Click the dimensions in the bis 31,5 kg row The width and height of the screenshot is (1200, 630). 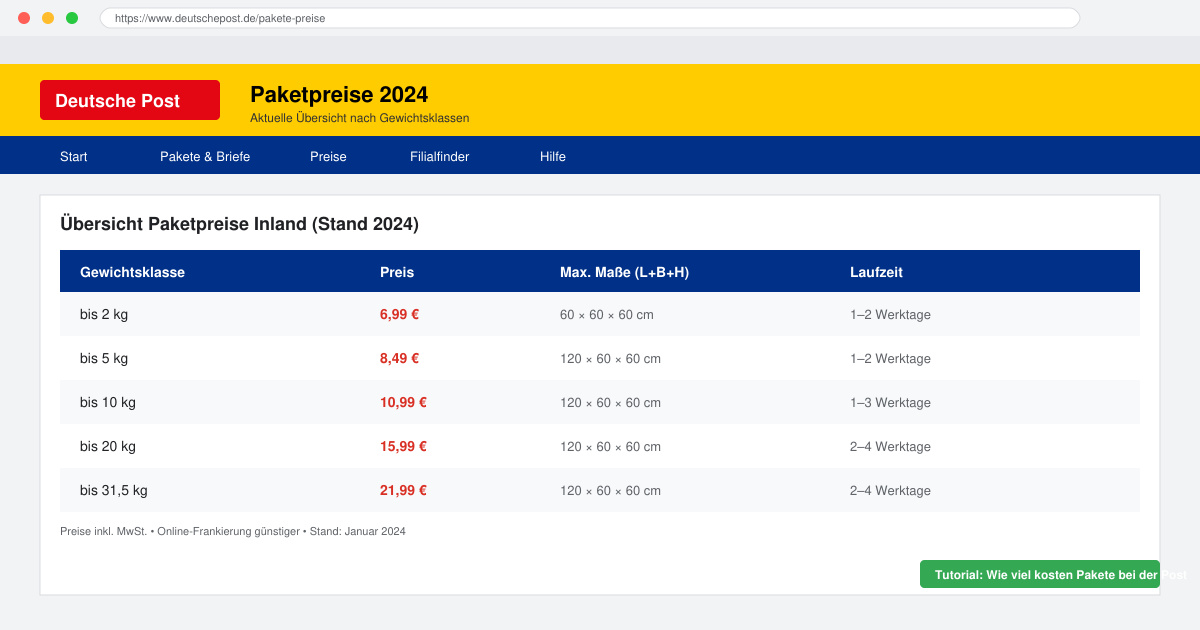pos(610,491)
